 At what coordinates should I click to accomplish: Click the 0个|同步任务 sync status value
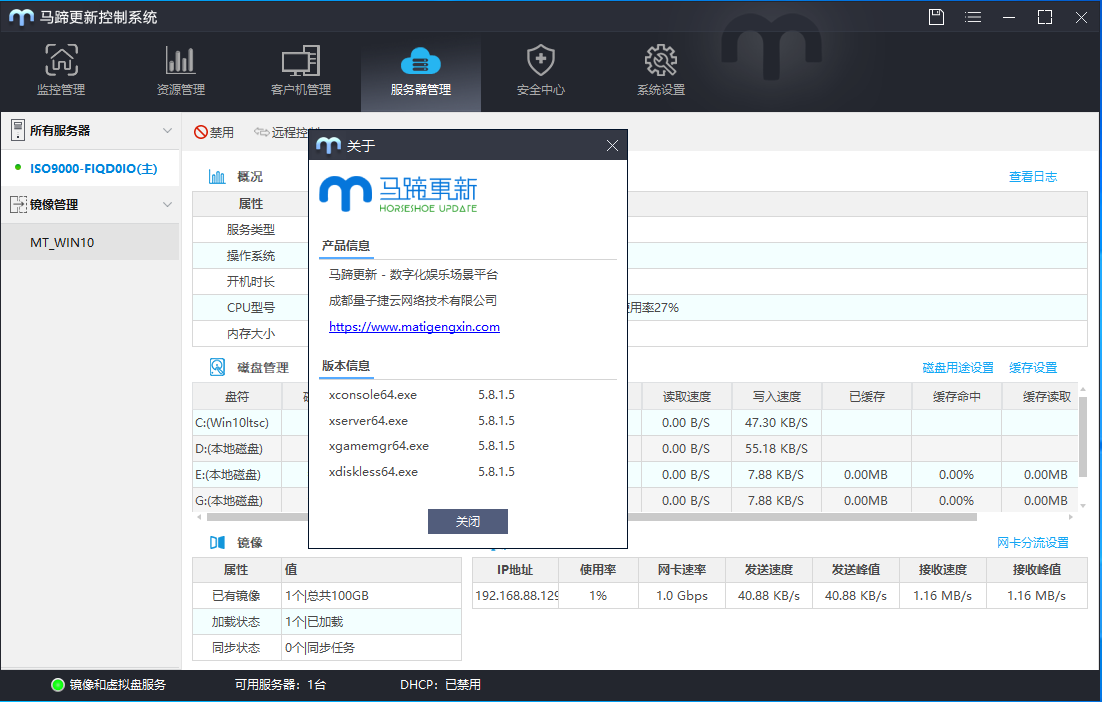click(372, 648)
